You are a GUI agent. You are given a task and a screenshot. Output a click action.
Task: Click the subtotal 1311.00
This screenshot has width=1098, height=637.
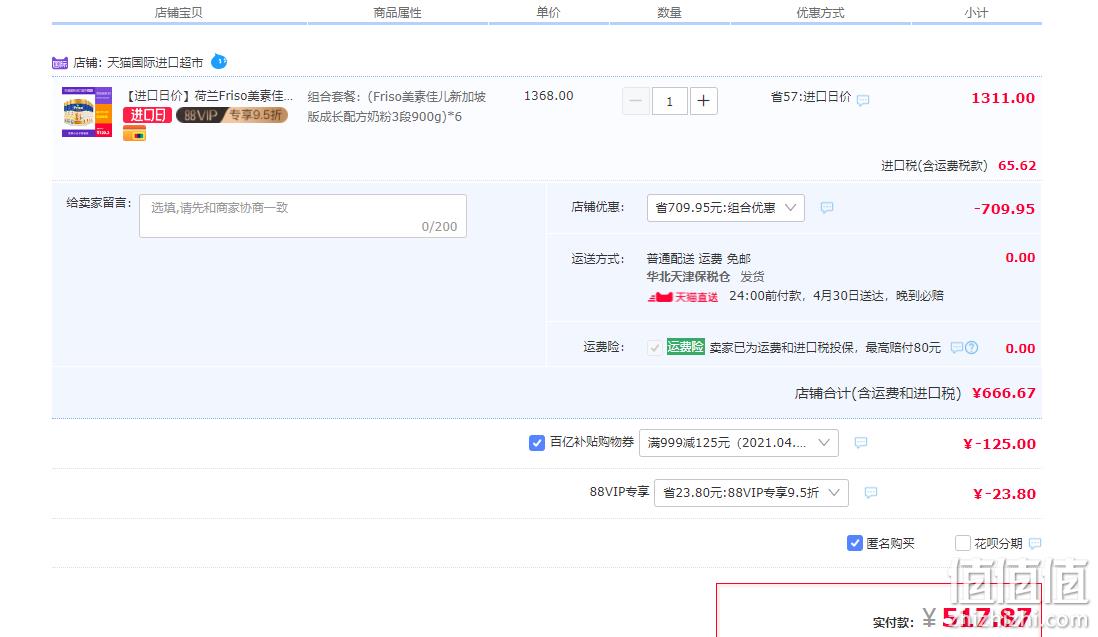pos(1003,98)
